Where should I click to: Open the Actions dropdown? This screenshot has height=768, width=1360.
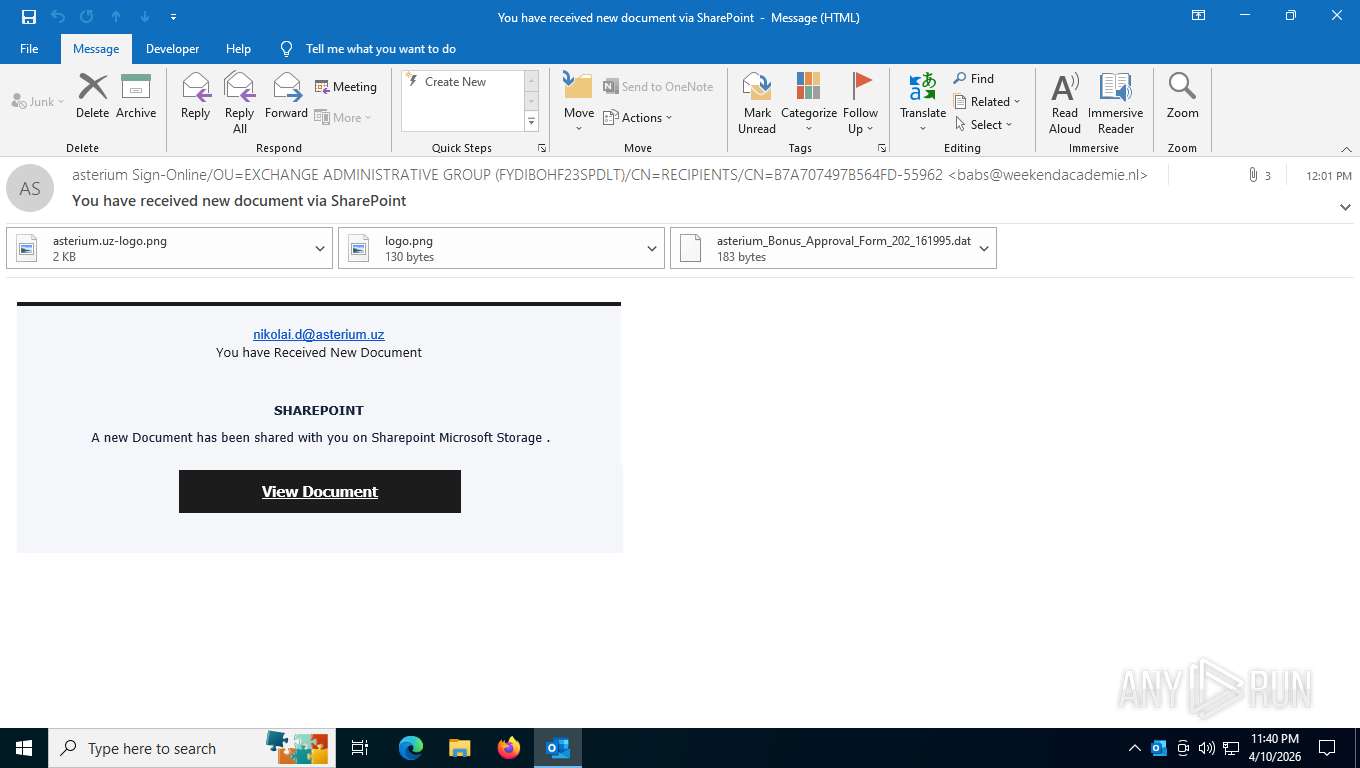pos(638,117)
